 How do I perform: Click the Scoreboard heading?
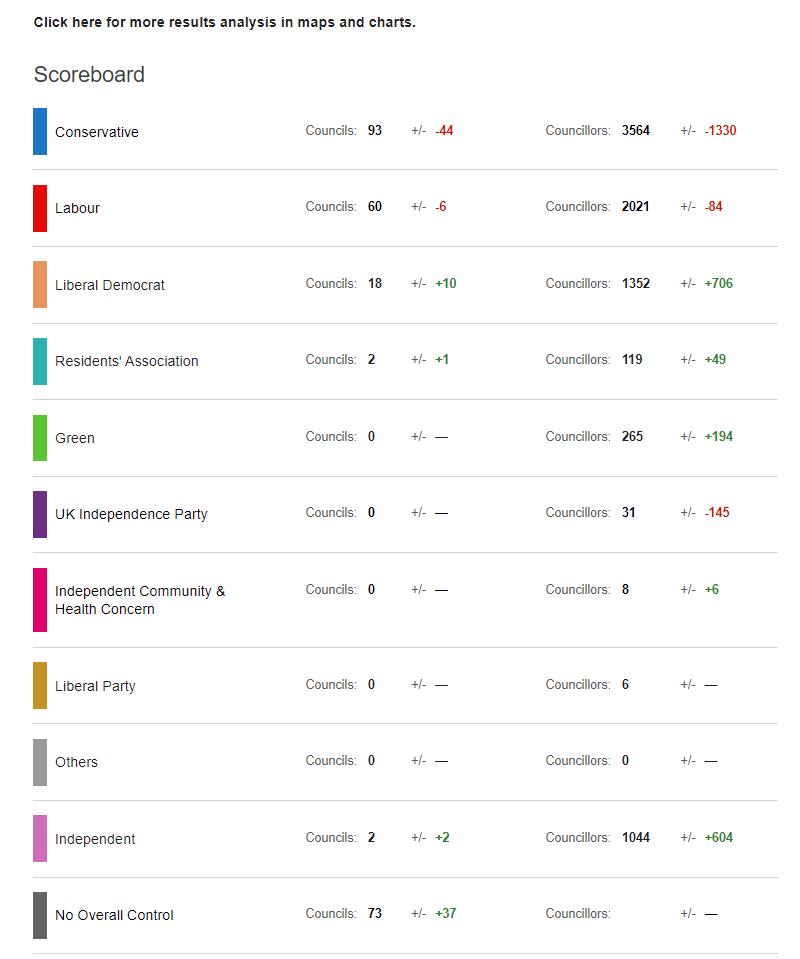pos(89,75)
